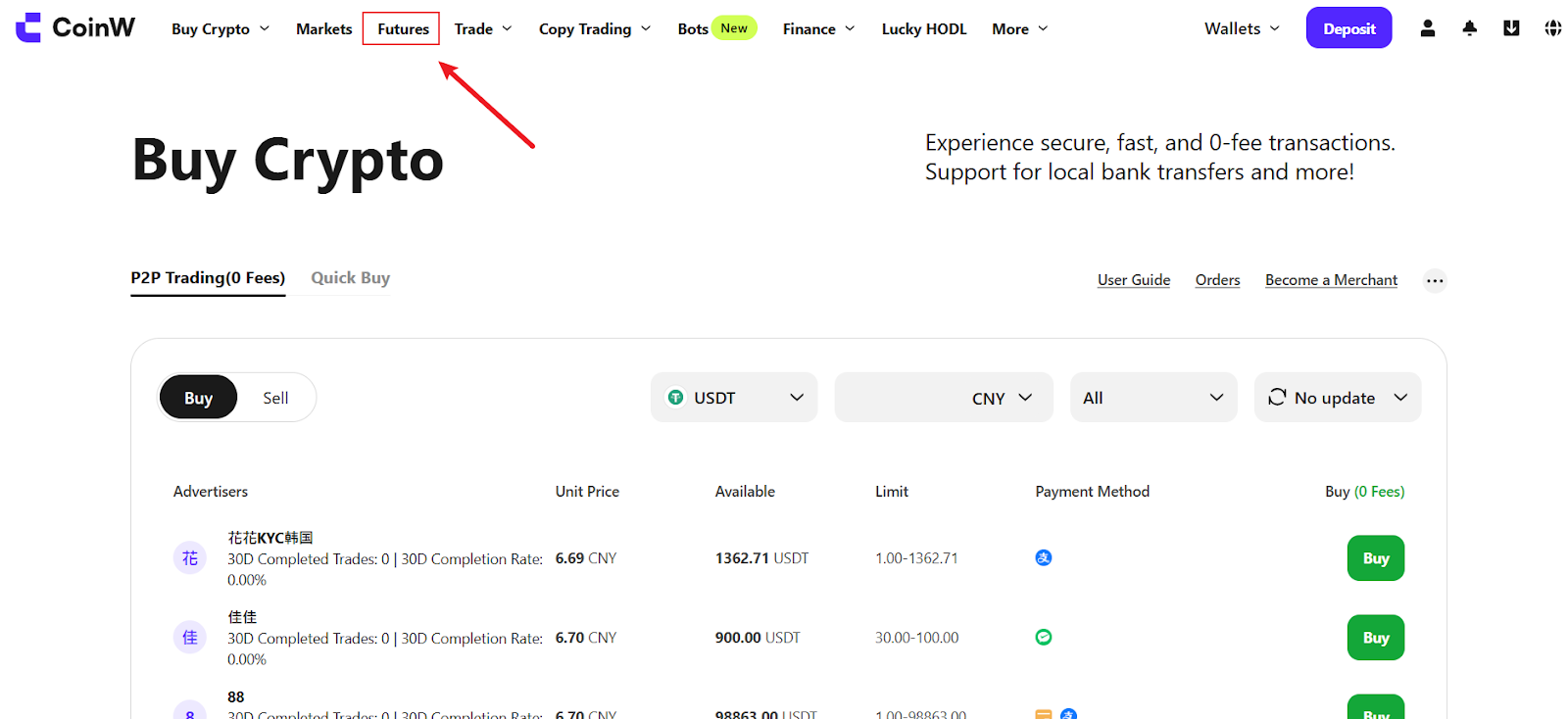The height and width of the screenshot is (719, 1568).
Task: Open the No update refresh interval dropdown
Action: (1338, 398)
